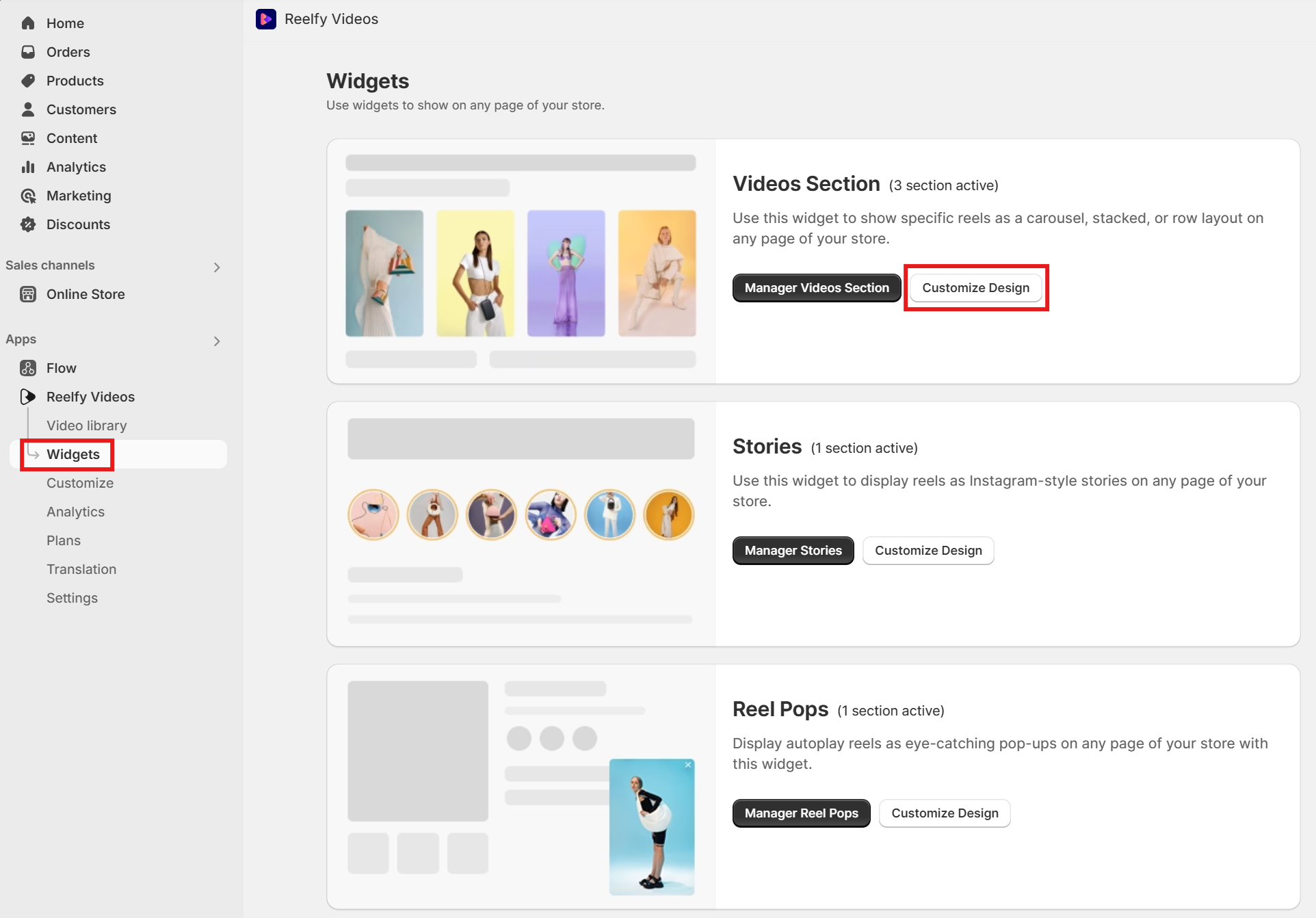This screenshot has width=1316, height=918.
Task: Expand the Sales channels chevron
Action: [217, 267]
